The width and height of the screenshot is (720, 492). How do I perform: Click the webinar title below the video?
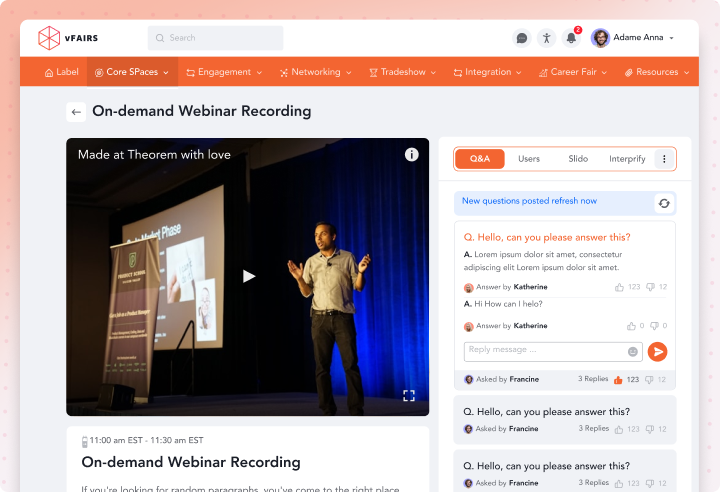pyautogui.click(x=191, y=462)
